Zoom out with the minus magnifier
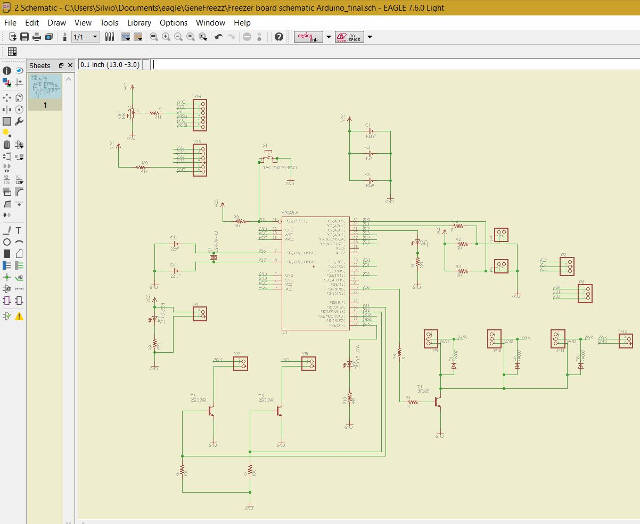Screen dimensions: 640x524 click(178, 37)
